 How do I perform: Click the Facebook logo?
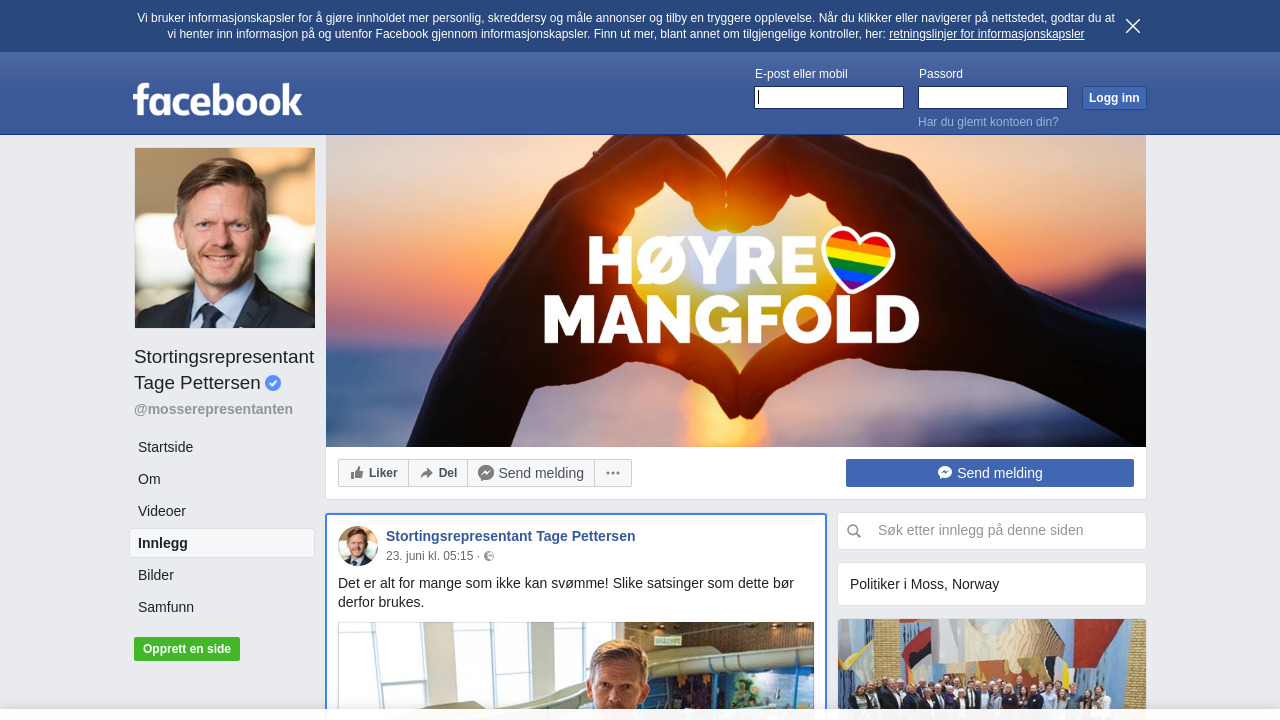pos(217,99)
